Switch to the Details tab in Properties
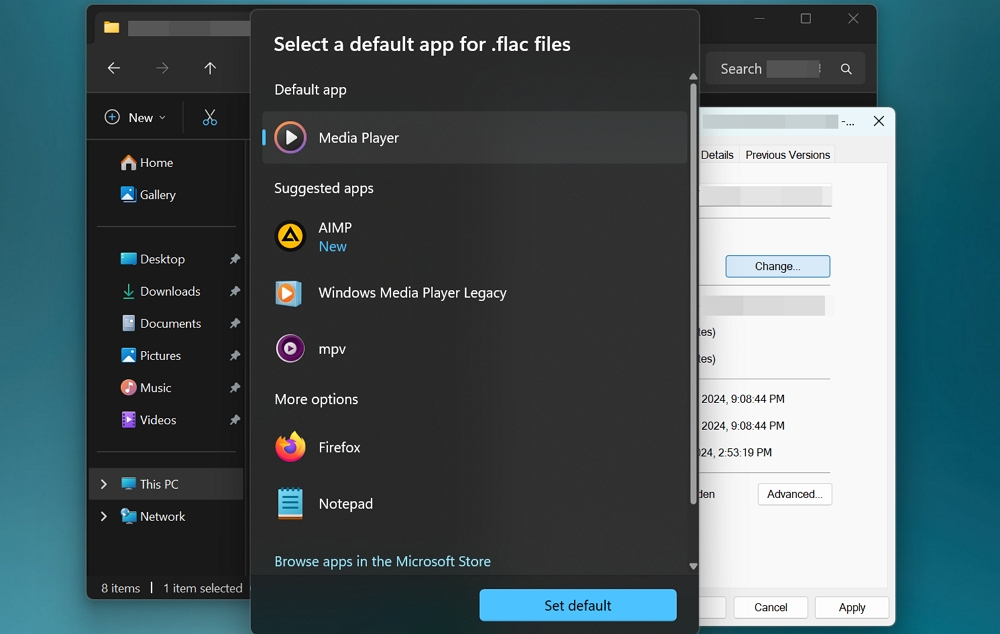This screenshot has height=634, width=1000. pos(717,155)
